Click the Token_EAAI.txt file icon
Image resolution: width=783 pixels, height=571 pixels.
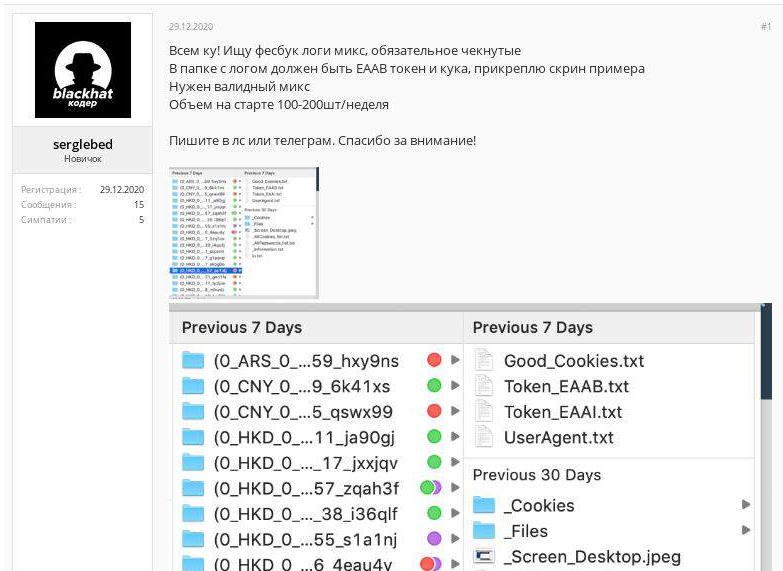(x=483, y=411)
